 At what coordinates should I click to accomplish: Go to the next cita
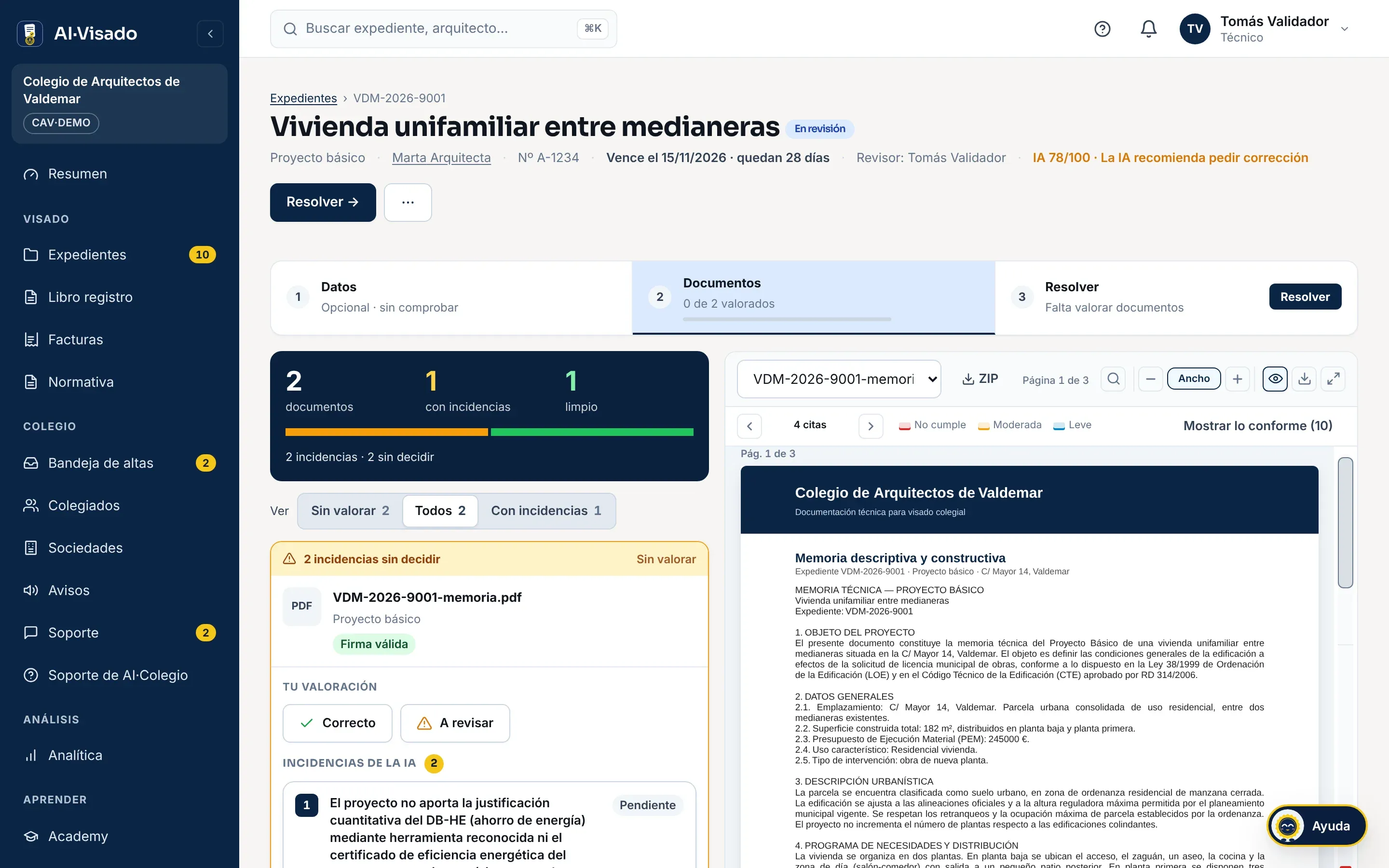[x=871, y=426]
